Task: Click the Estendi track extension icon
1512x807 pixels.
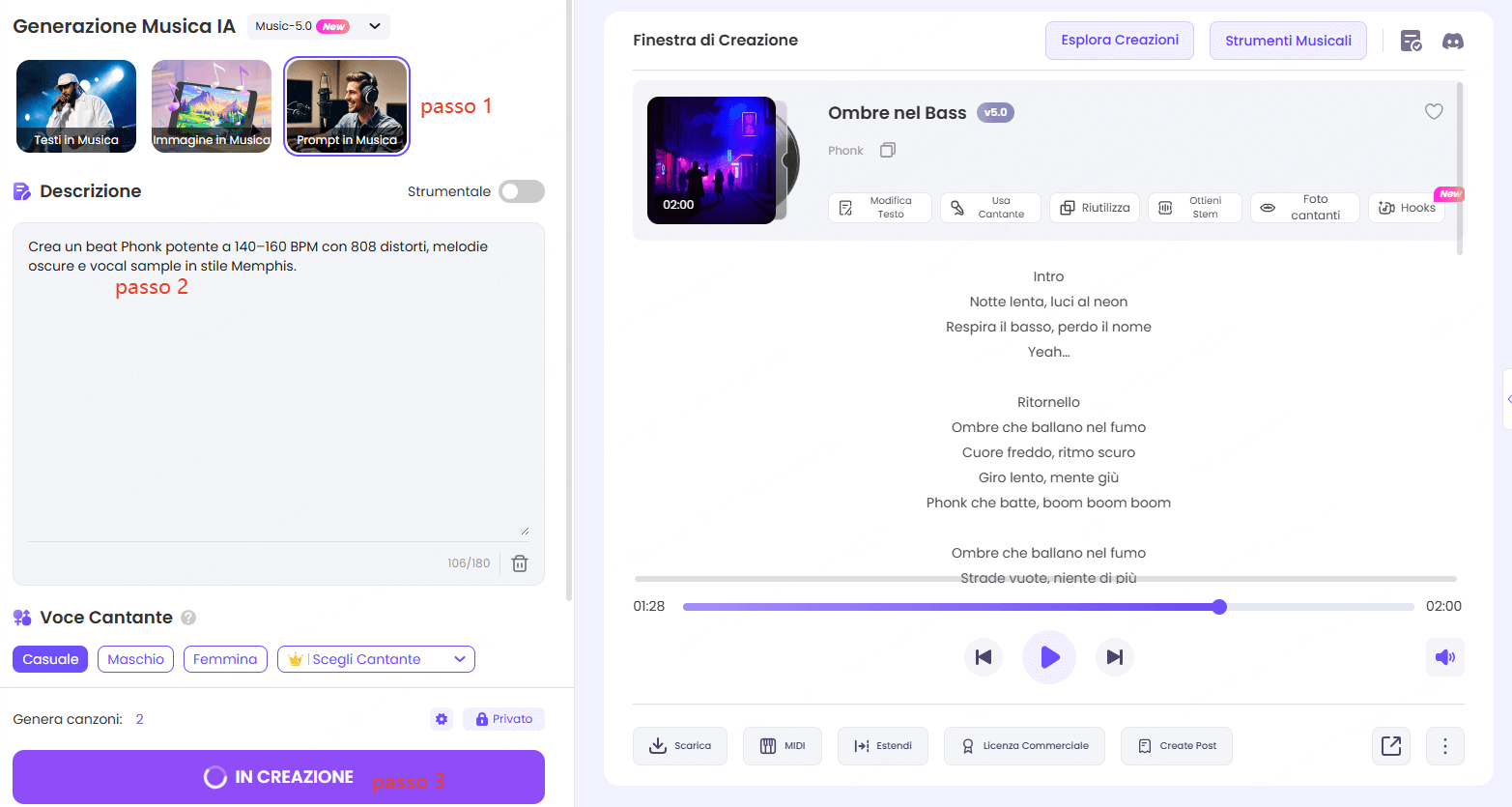Action: (882, 745)
